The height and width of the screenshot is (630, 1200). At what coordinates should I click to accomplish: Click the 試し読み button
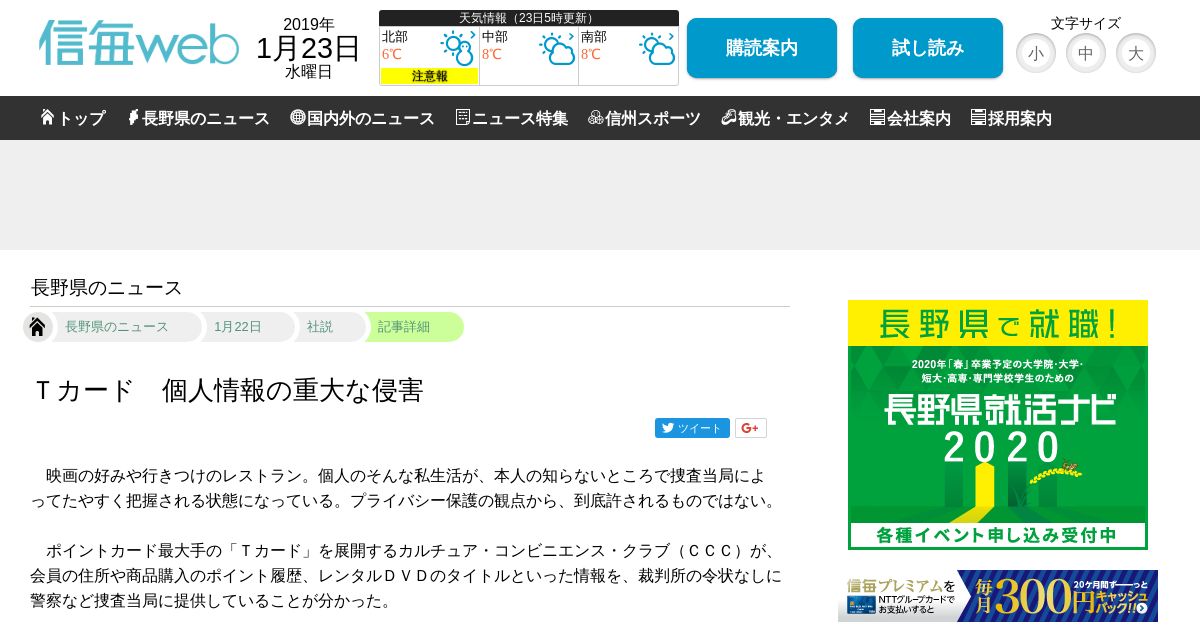click(928, 48)
